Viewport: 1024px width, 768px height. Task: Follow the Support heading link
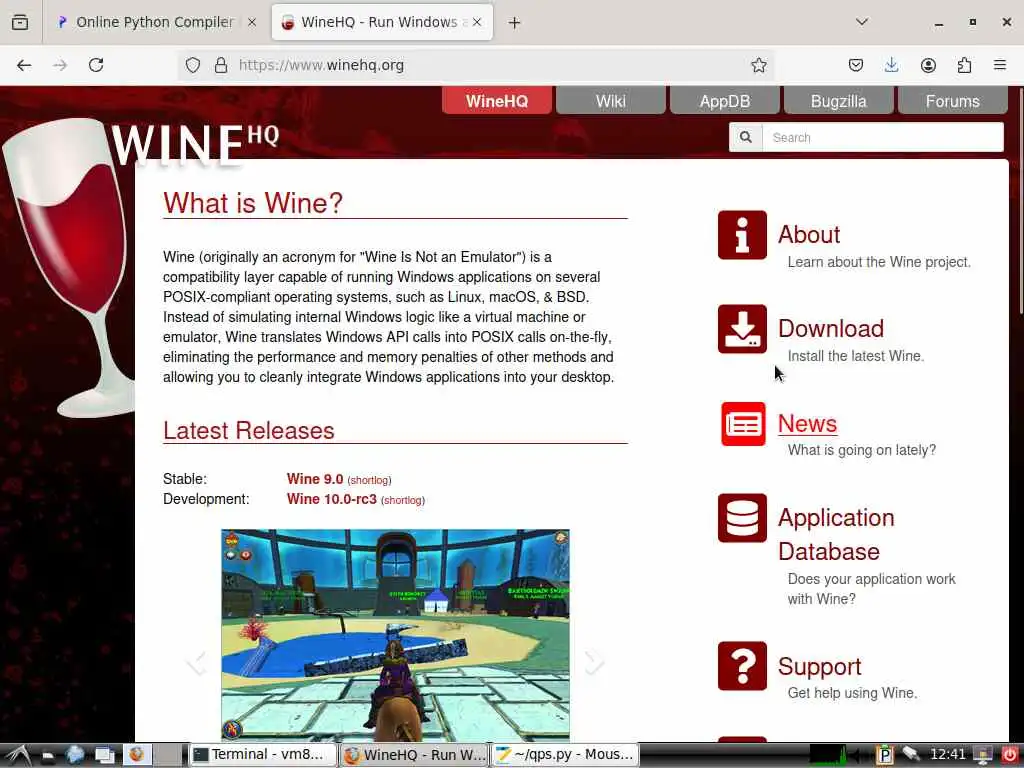point(820,666)
